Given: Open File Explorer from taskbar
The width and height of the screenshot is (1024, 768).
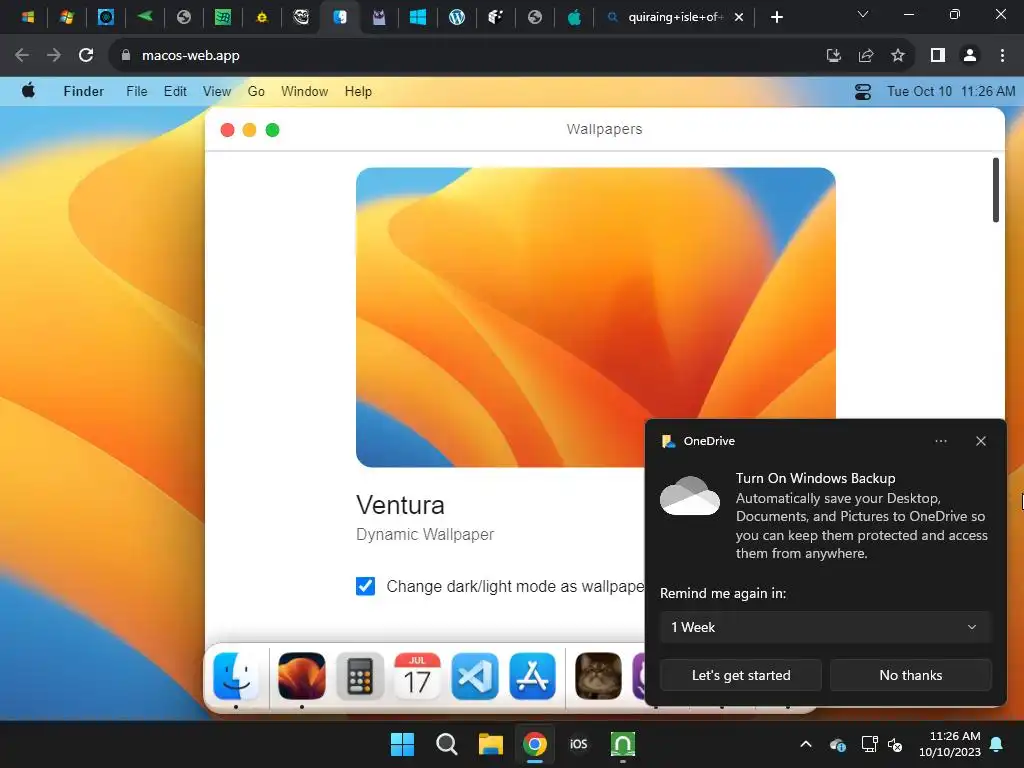Looking at the screenshot, I should (490, 744).
